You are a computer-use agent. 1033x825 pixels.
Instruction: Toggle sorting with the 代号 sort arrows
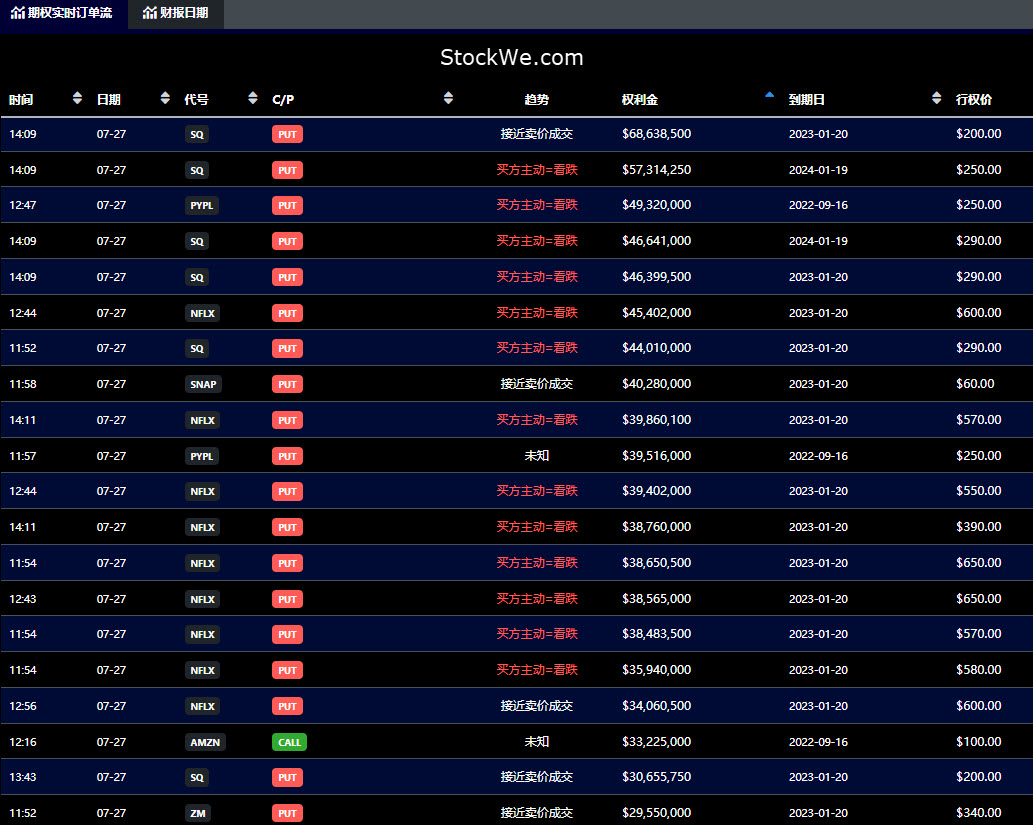click(252, 98)
